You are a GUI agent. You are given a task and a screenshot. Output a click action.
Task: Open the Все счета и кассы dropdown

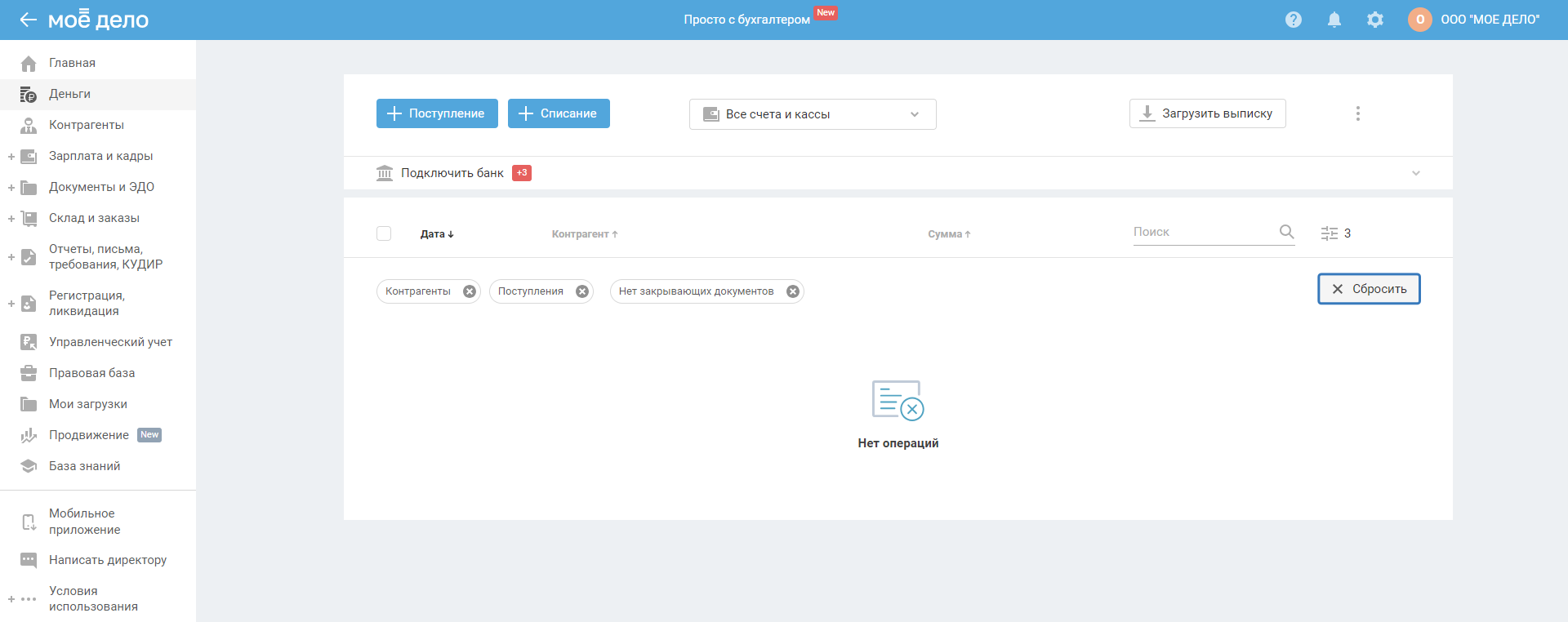813,114
